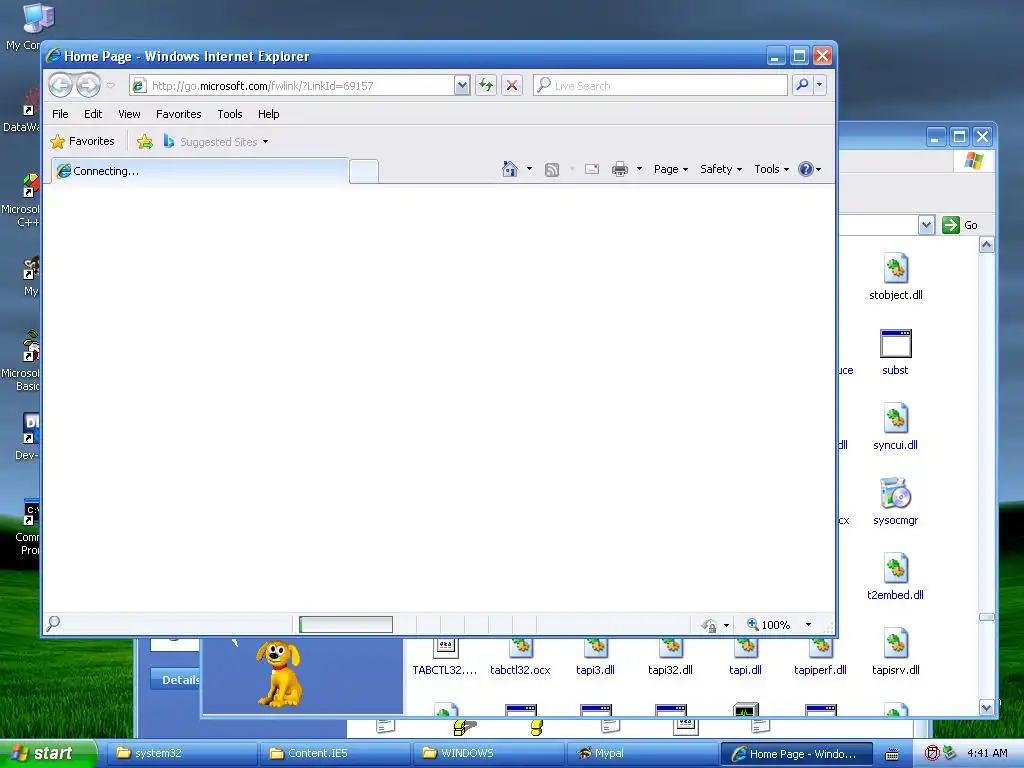Image resolution: width=1024 pixels, height=768 pixels.
Task: Open a new tab in Internet Explorer
Action: coord(364,172)
